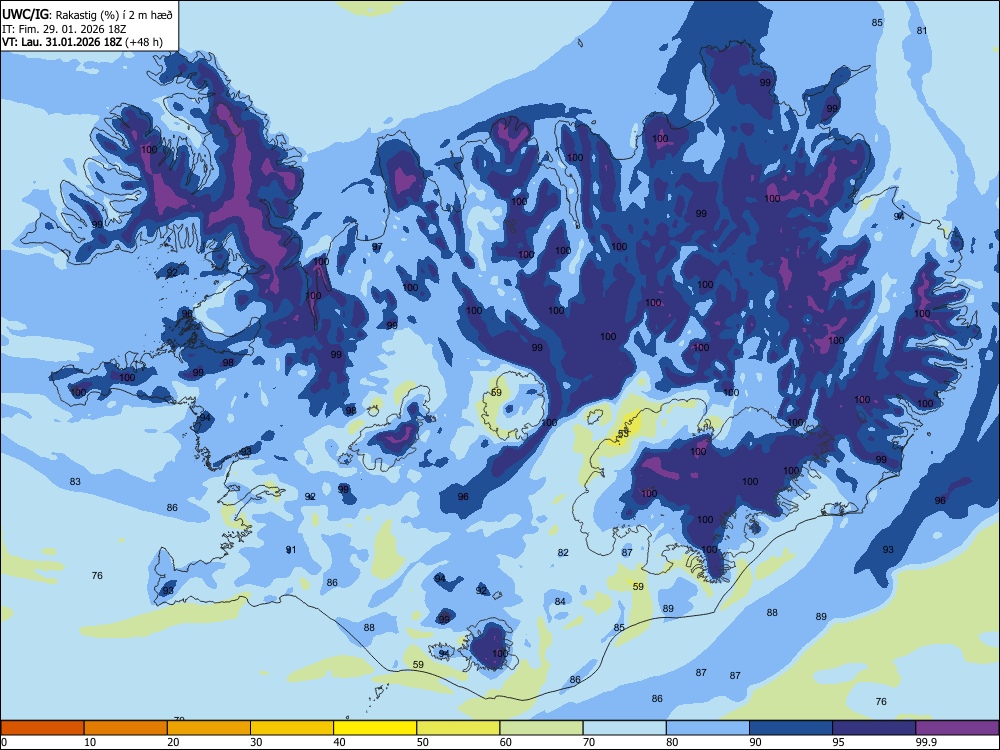Click the dark orange 0–10 legend swatch

(42, 728)
